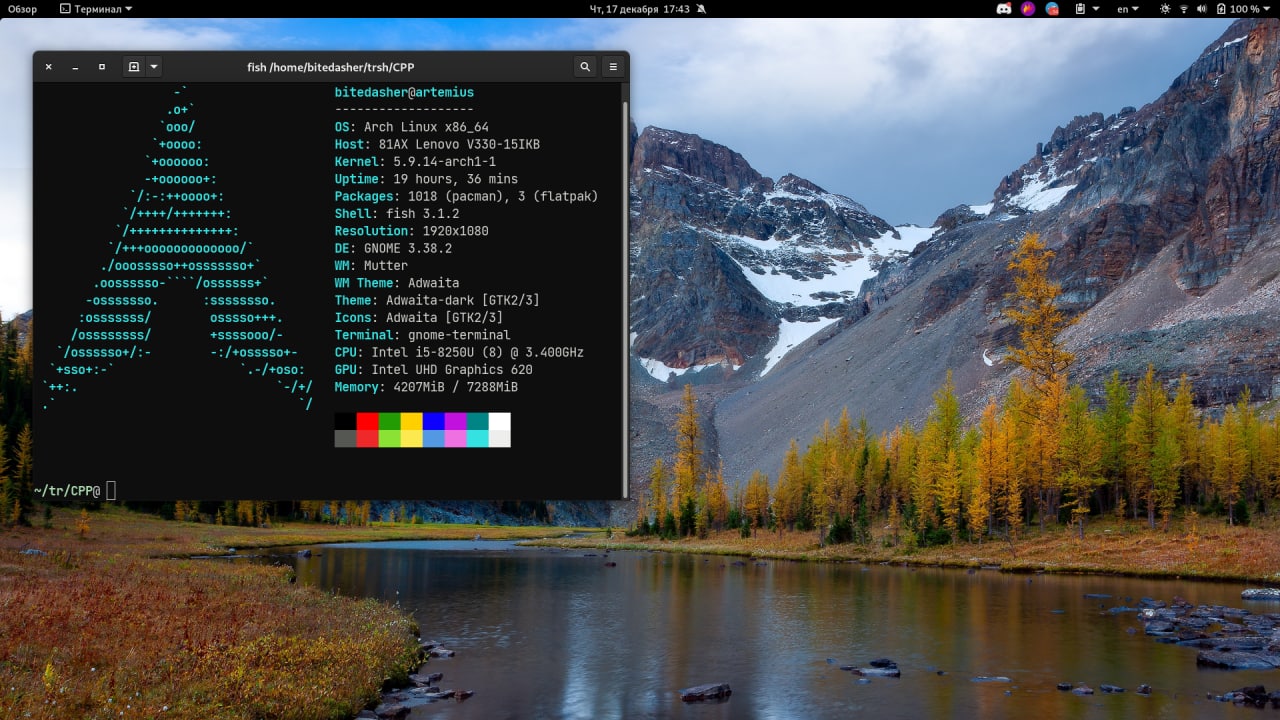Open terminal search
The image size is (1280, 720).
585,67
